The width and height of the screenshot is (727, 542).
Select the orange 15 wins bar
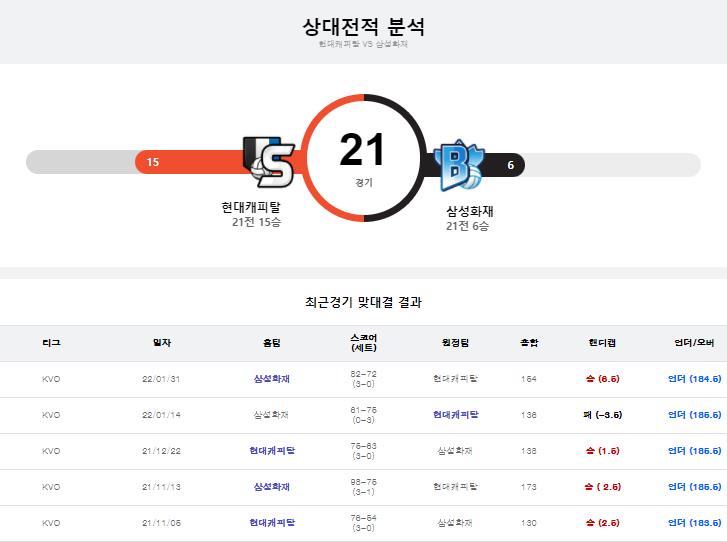point(191,162)
